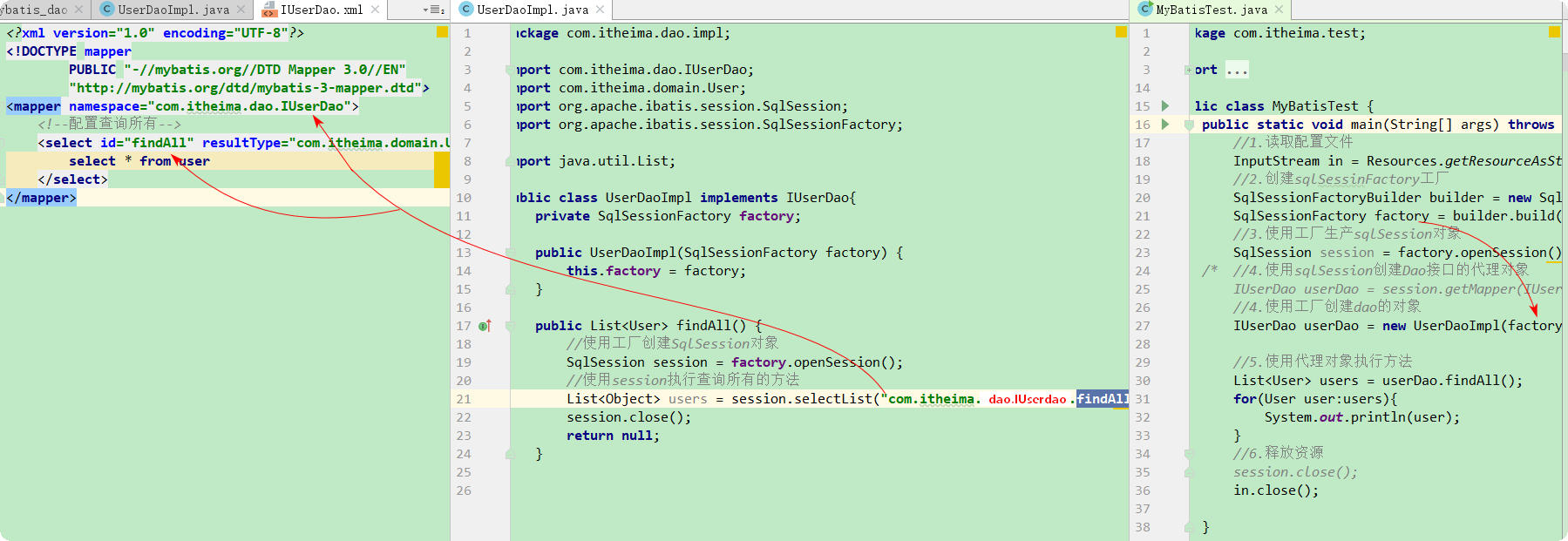Click inspection indicator square in middle UserDaoImpl editor
Image resolution: width=1568 pixels, height=541 pixels.
pyautogui.click(x=1121, y=32)
